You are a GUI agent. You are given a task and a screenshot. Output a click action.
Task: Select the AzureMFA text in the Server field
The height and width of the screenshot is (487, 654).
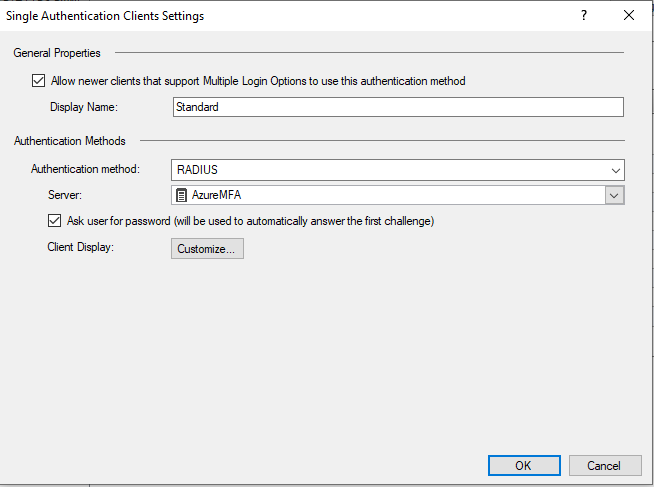pyautogui.click(x=216, y=195)
